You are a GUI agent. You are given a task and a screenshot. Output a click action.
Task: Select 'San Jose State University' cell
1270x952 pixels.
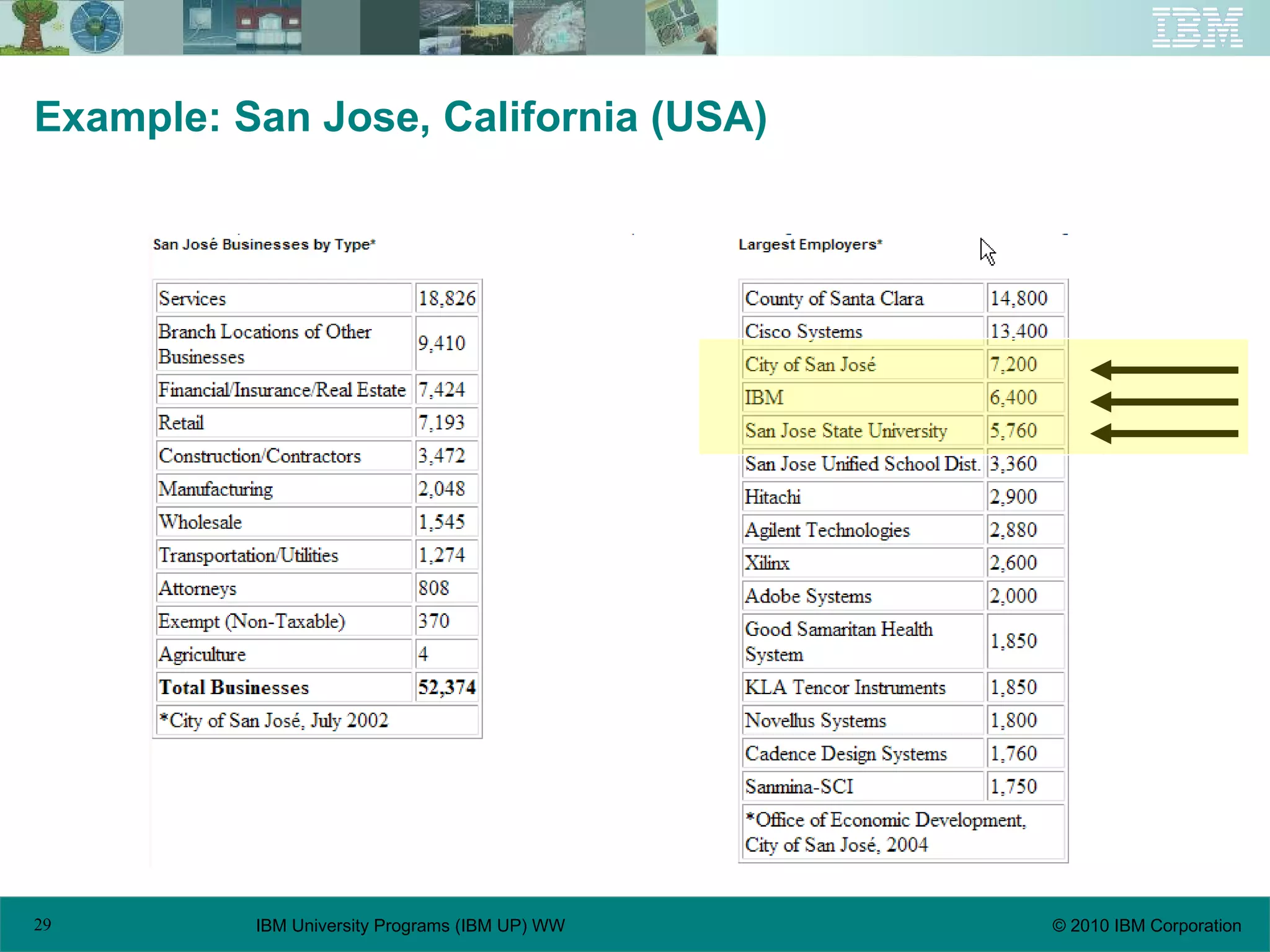863,430
